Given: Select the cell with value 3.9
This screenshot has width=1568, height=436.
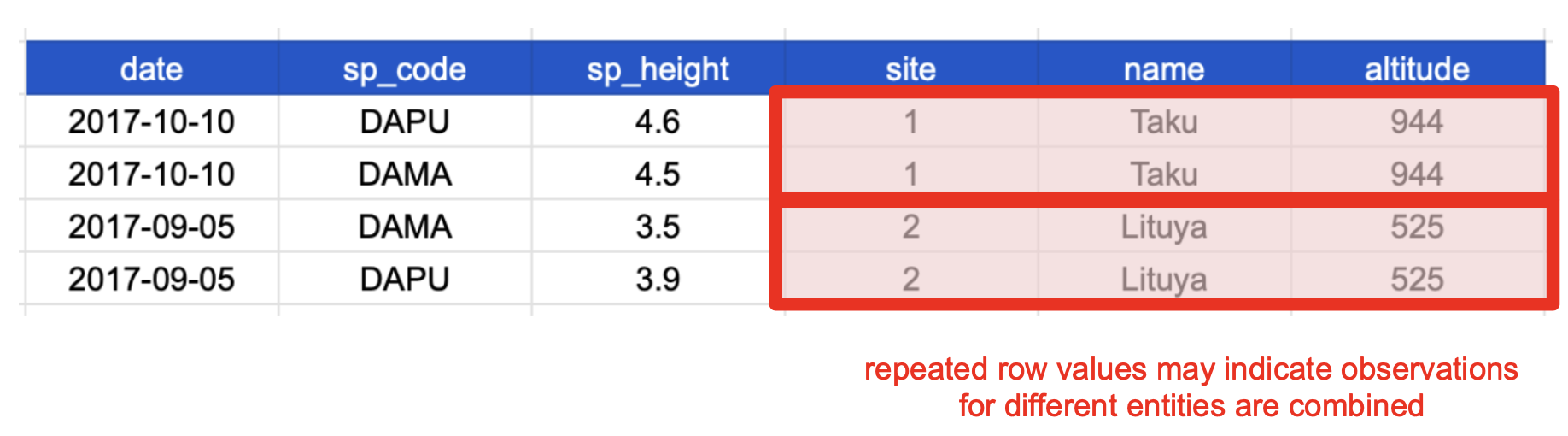Looking at the screenshot, I should (658, 280).
